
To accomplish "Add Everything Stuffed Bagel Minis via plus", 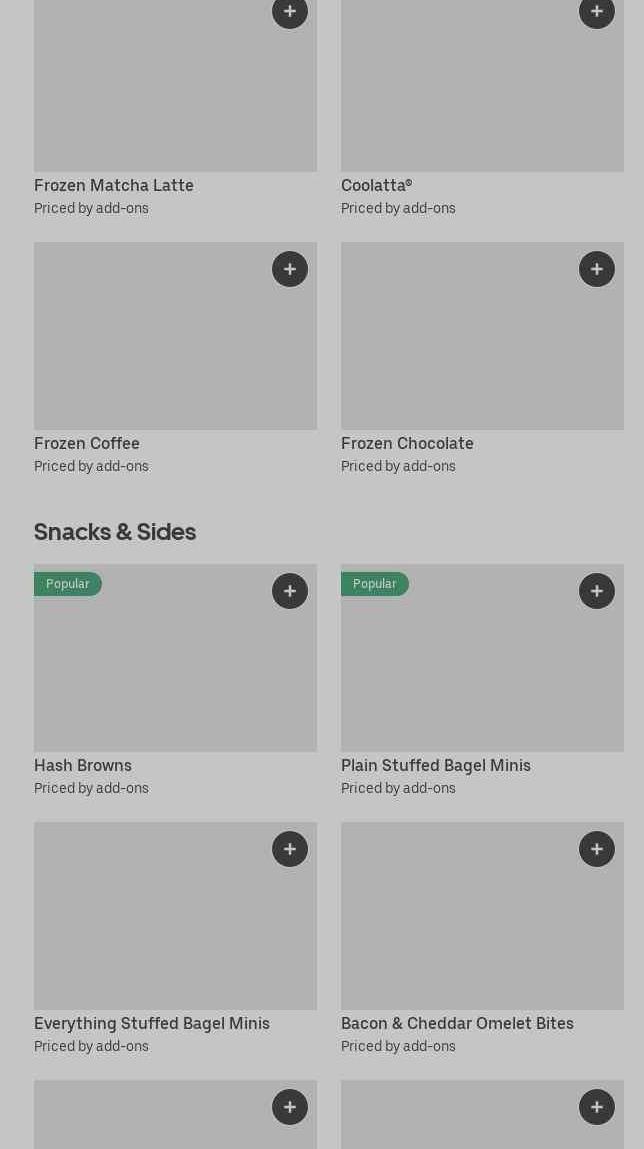I will [x=290, y=849].
